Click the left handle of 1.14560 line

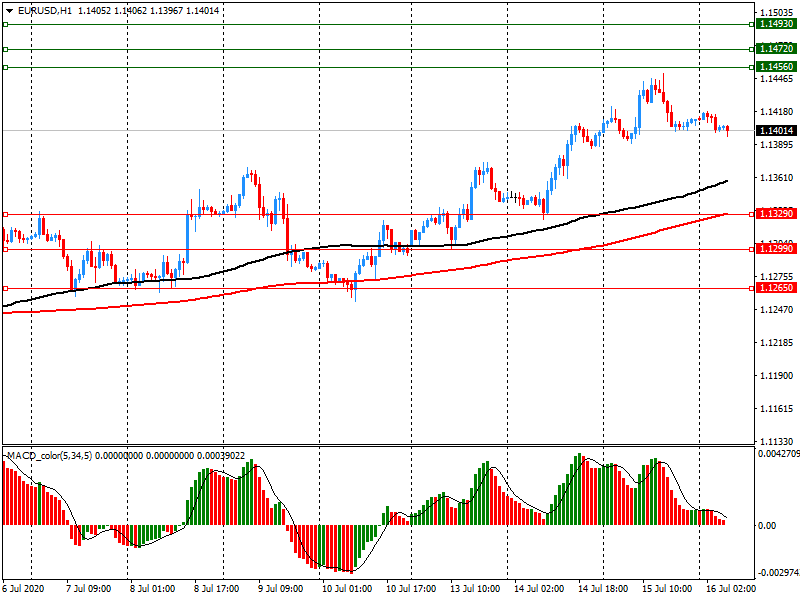(5, 67)
